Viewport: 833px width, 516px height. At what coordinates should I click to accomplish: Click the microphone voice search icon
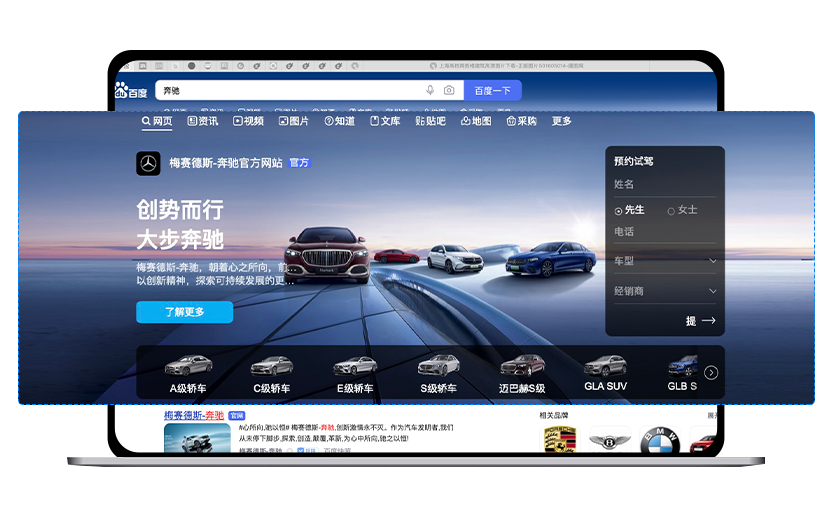[430, 90]
